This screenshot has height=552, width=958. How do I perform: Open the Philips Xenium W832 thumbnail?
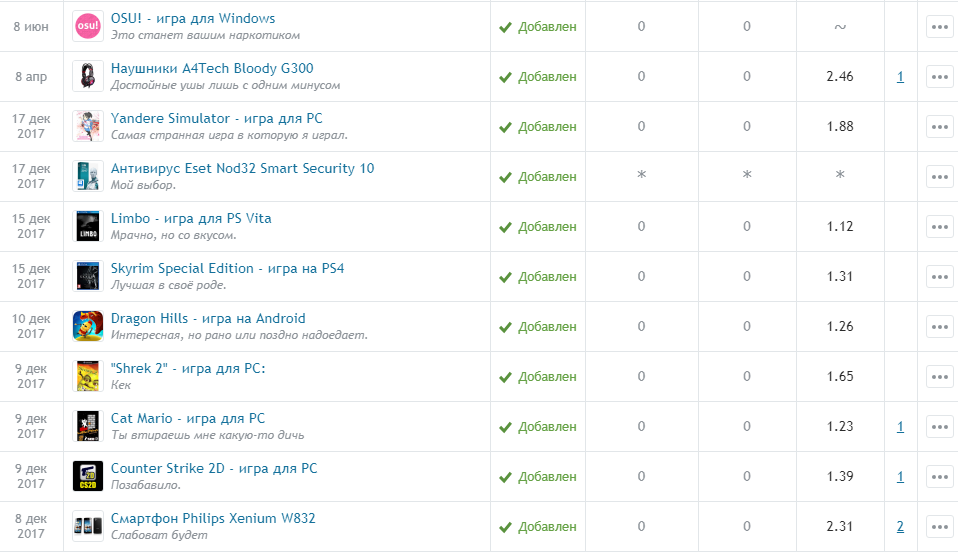point(87,526)
